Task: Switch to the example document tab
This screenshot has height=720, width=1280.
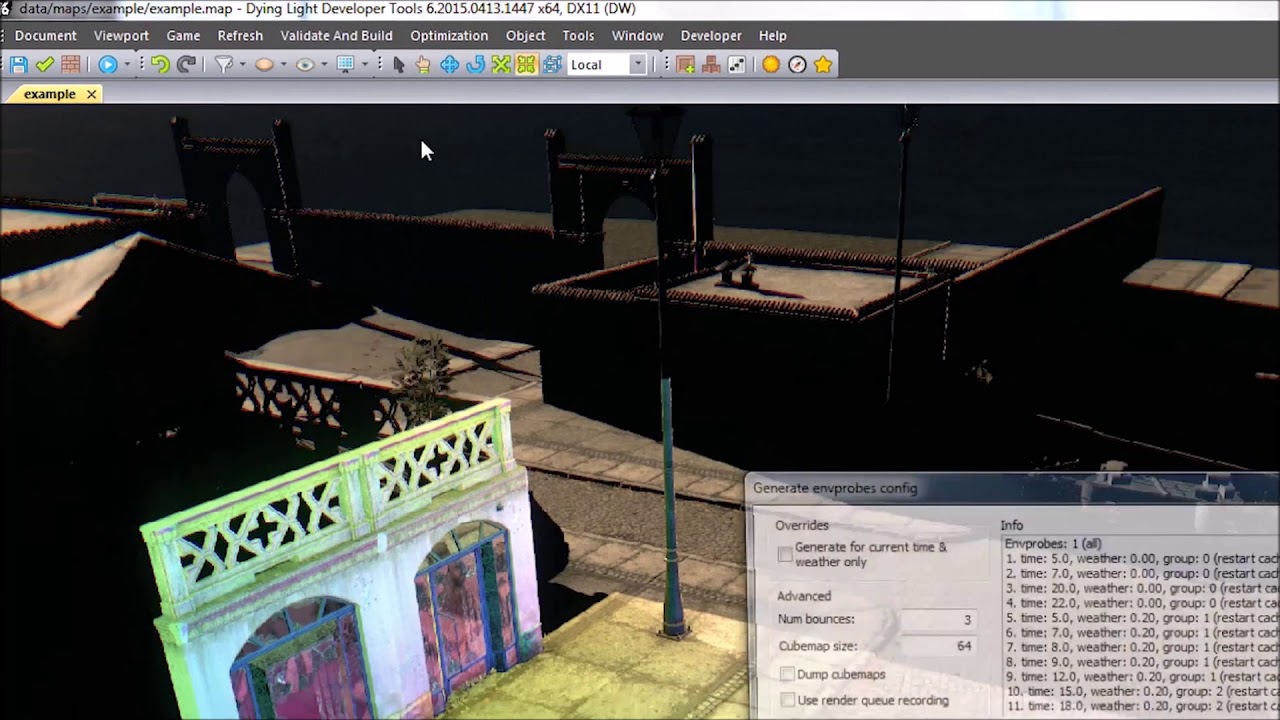Action: click(49, 94)
